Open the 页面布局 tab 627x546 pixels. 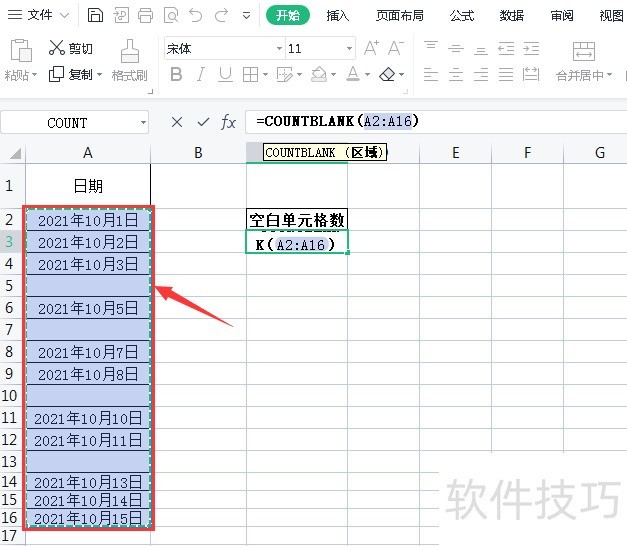tap(399, 16)
